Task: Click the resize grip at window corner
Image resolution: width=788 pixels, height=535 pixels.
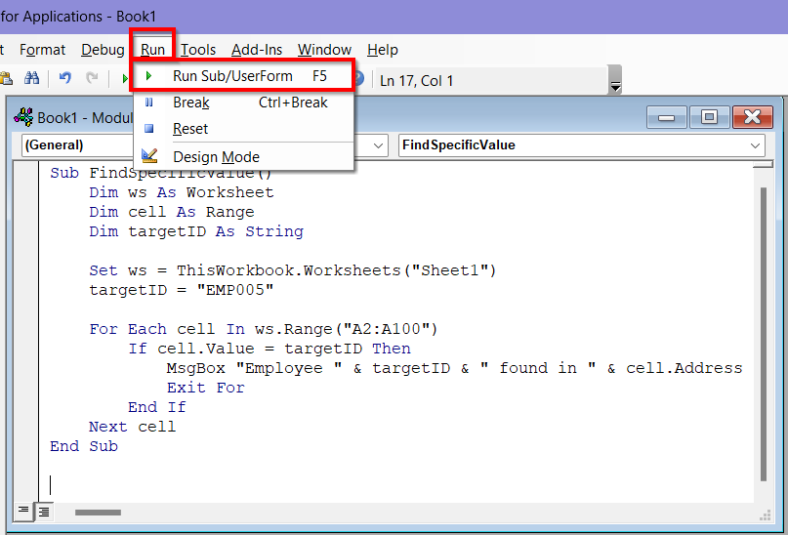Action: click(766, 516)
